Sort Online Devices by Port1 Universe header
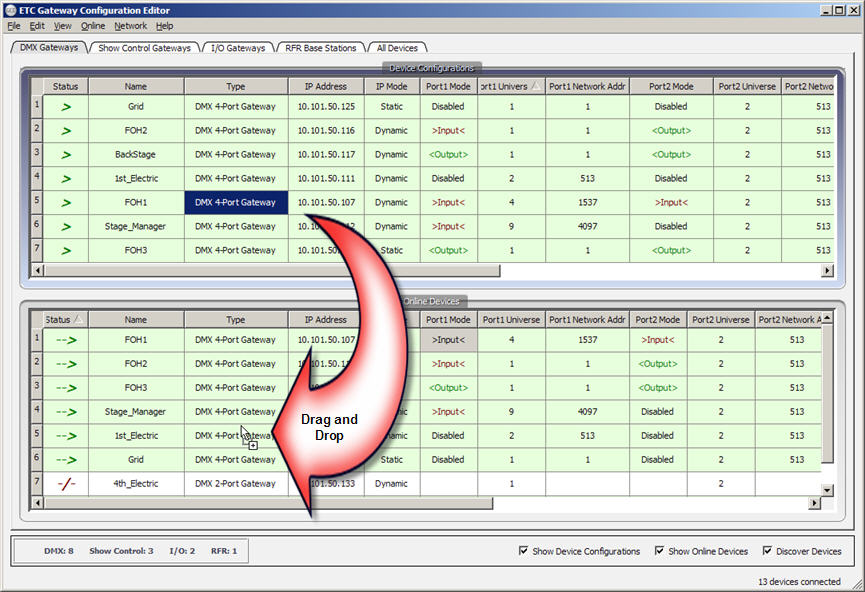 [x=511, y=319]
